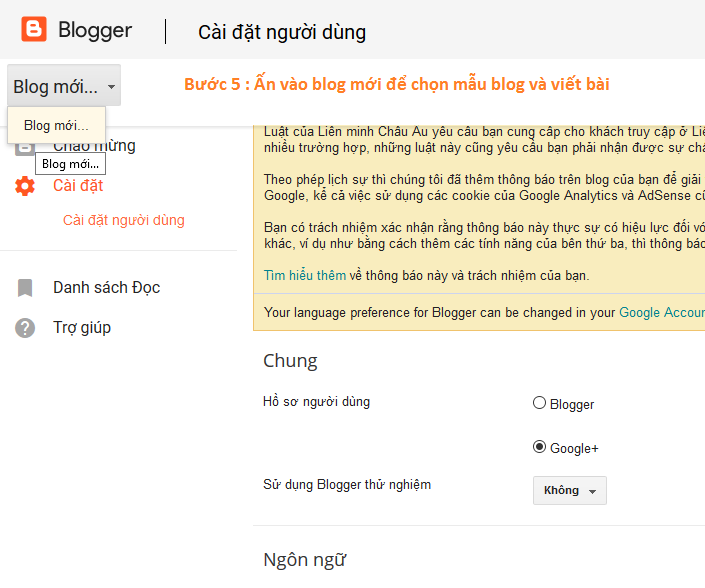Click the Trợ giúp question mark icon
The image size is (705, 588).
coord(25,328)
